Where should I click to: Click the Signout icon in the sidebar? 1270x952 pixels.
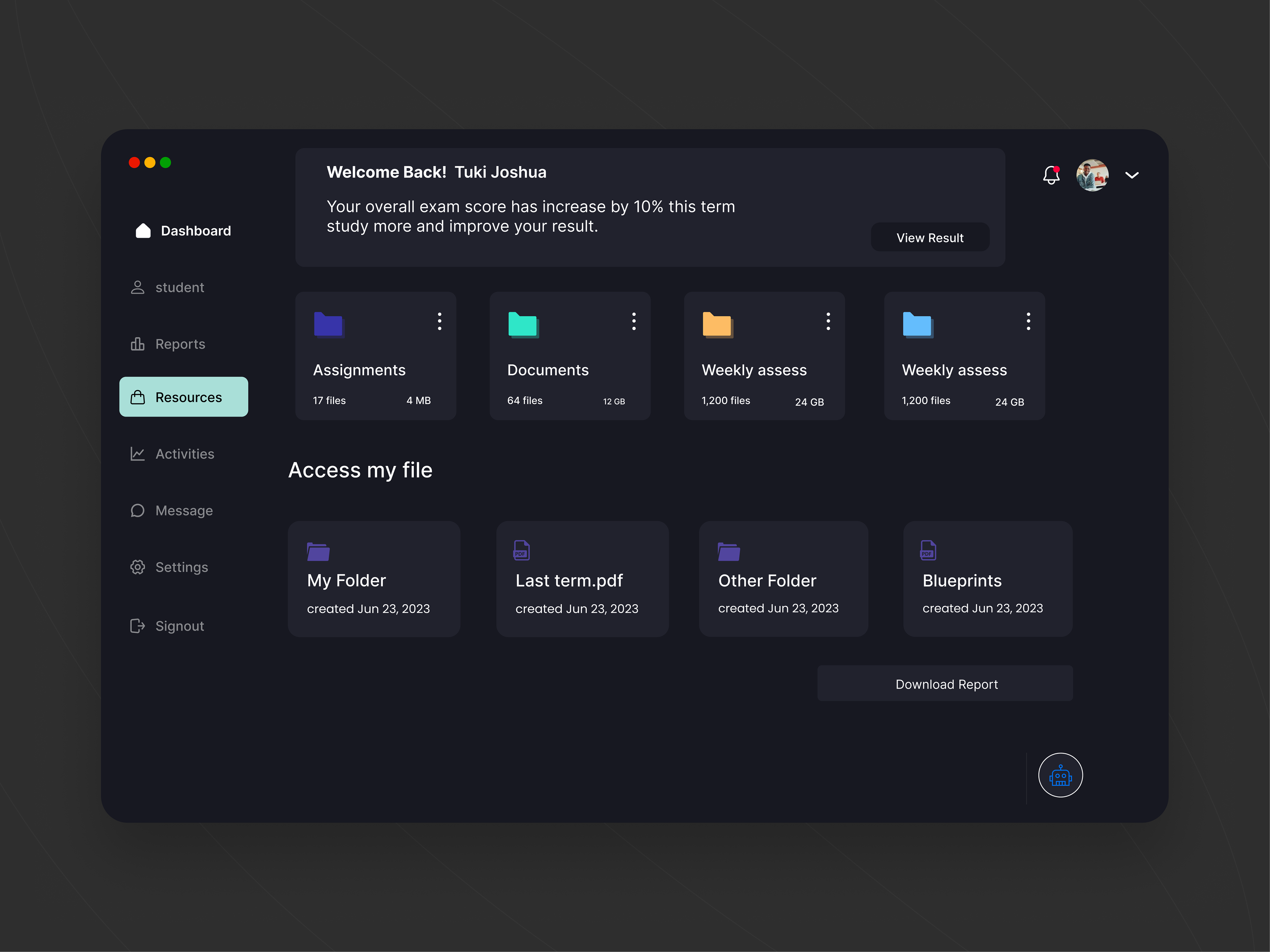click(138, 625)
